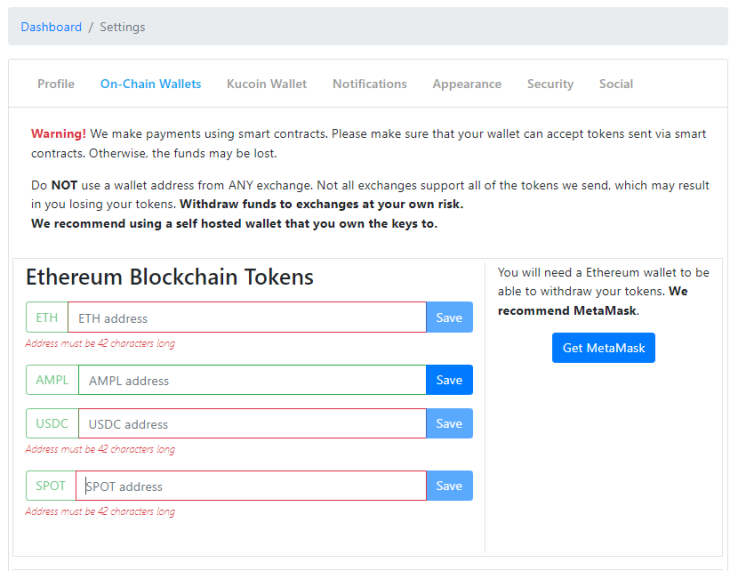Screen dimensions: 738x571
Task: Click error message under USDC address field
Action: click(100, 449)
